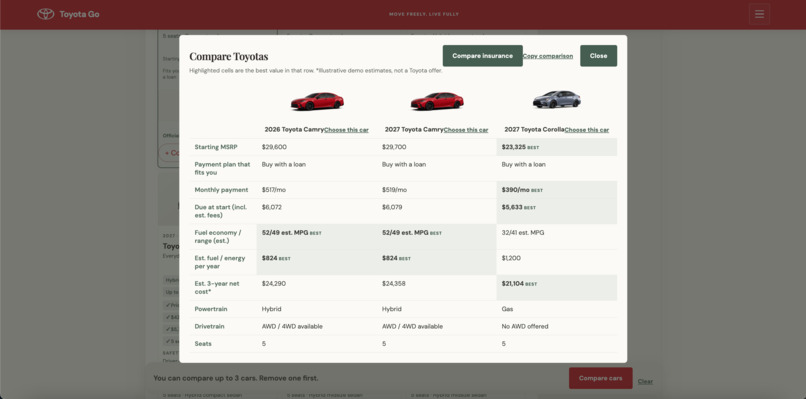Click the Drivetrain row label
Image resolution: width=806 pixels, height=399 pixels.
[210, 327]
